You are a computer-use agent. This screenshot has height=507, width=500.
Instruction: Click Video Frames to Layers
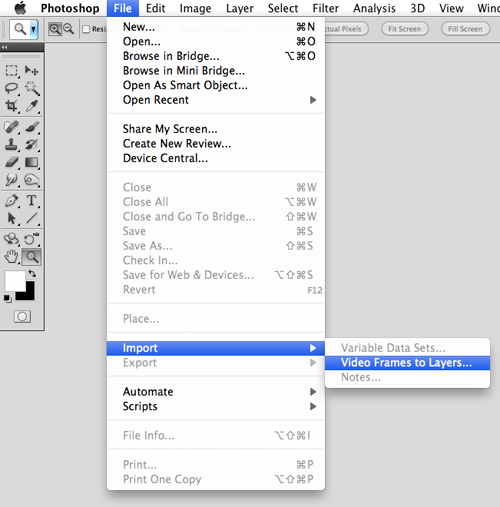point(407,362)
